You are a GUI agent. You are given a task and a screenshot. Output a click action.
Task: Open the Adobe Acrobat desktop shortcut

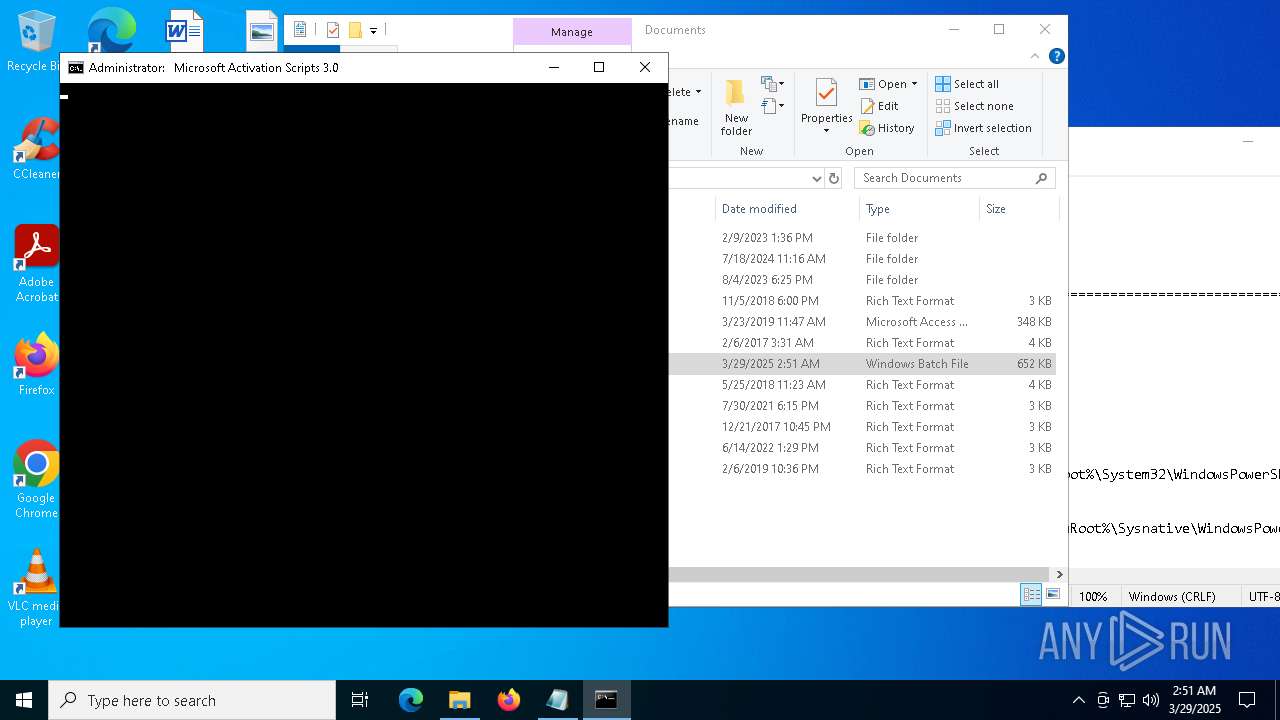click(36, 264)
